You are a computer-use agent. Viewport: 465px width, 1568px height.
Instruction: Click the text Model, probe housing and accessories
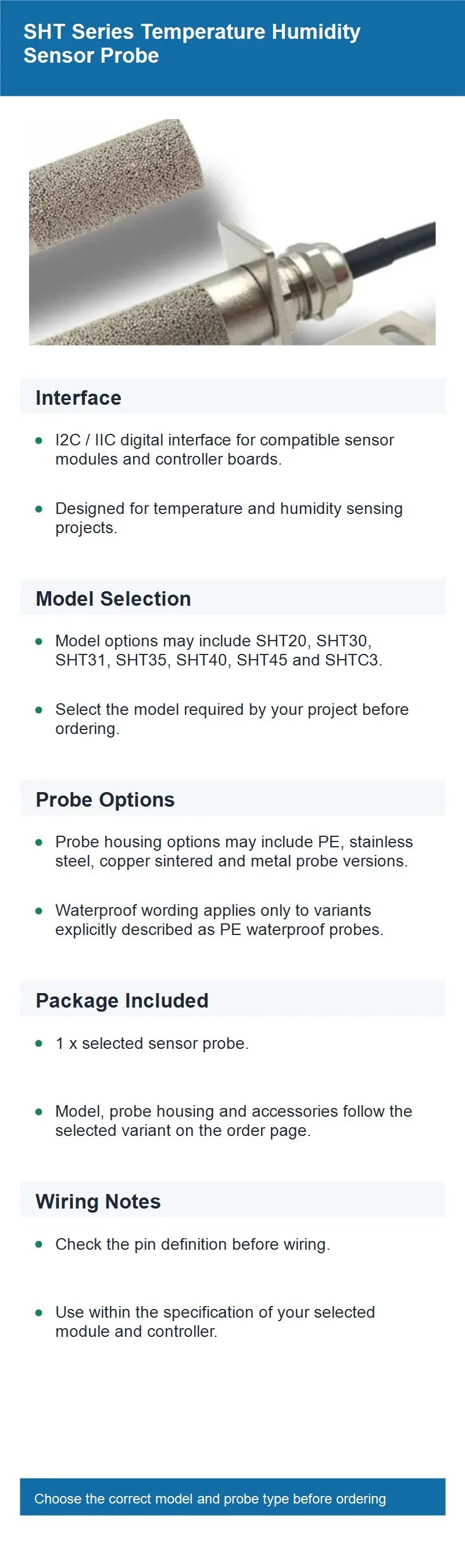[234, 1121]
